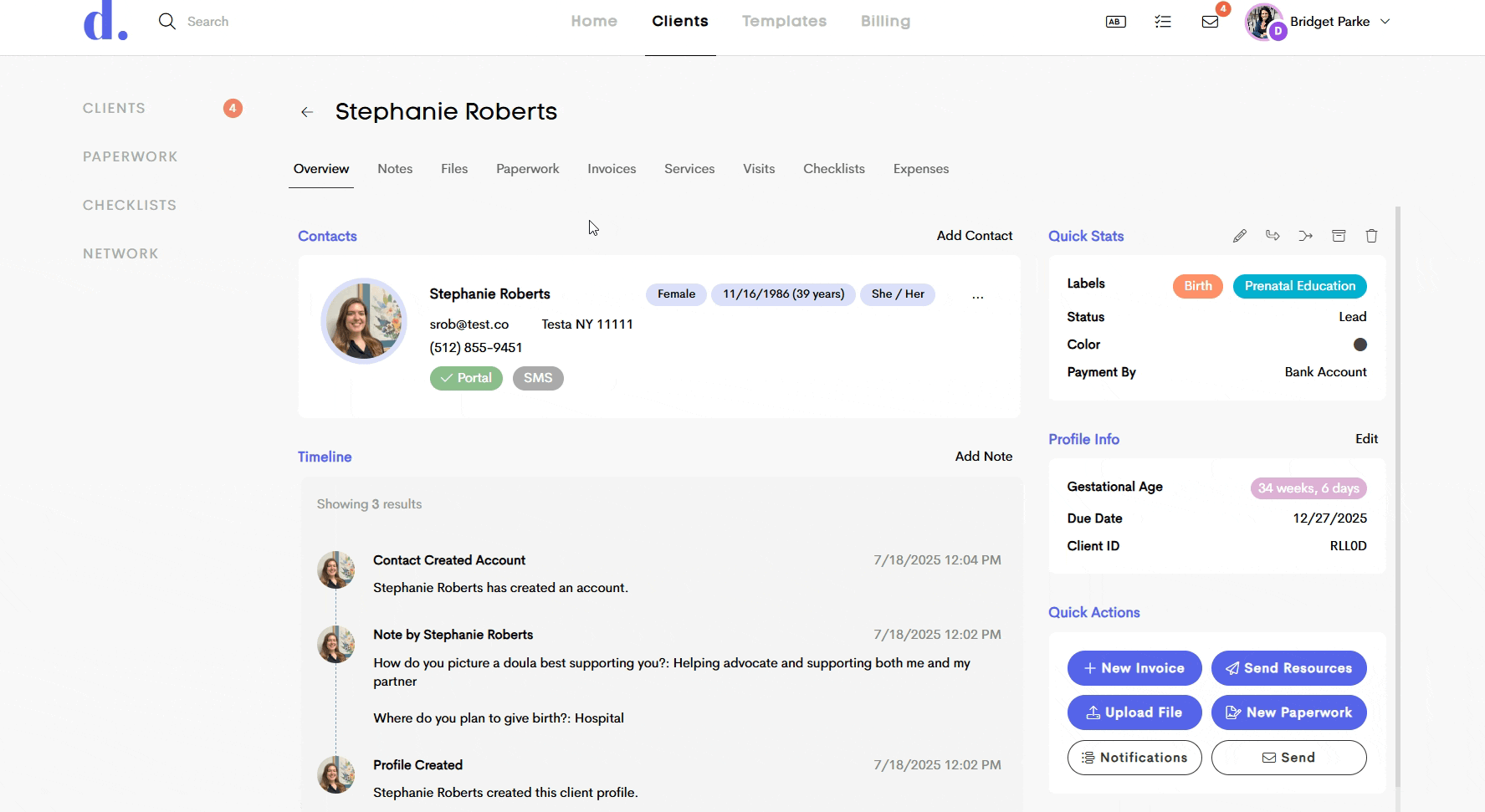Open the Expenses tab
Screen dimensions: 1485x812
(921, 169)
